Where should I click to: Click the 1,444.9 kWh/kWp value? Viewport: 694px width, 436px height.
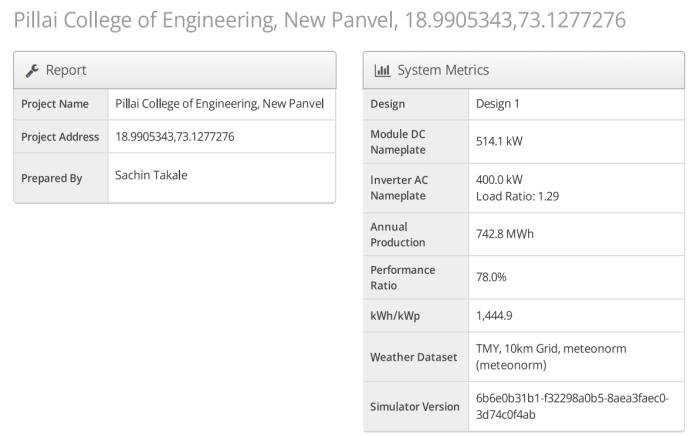[x=494, y=316]
